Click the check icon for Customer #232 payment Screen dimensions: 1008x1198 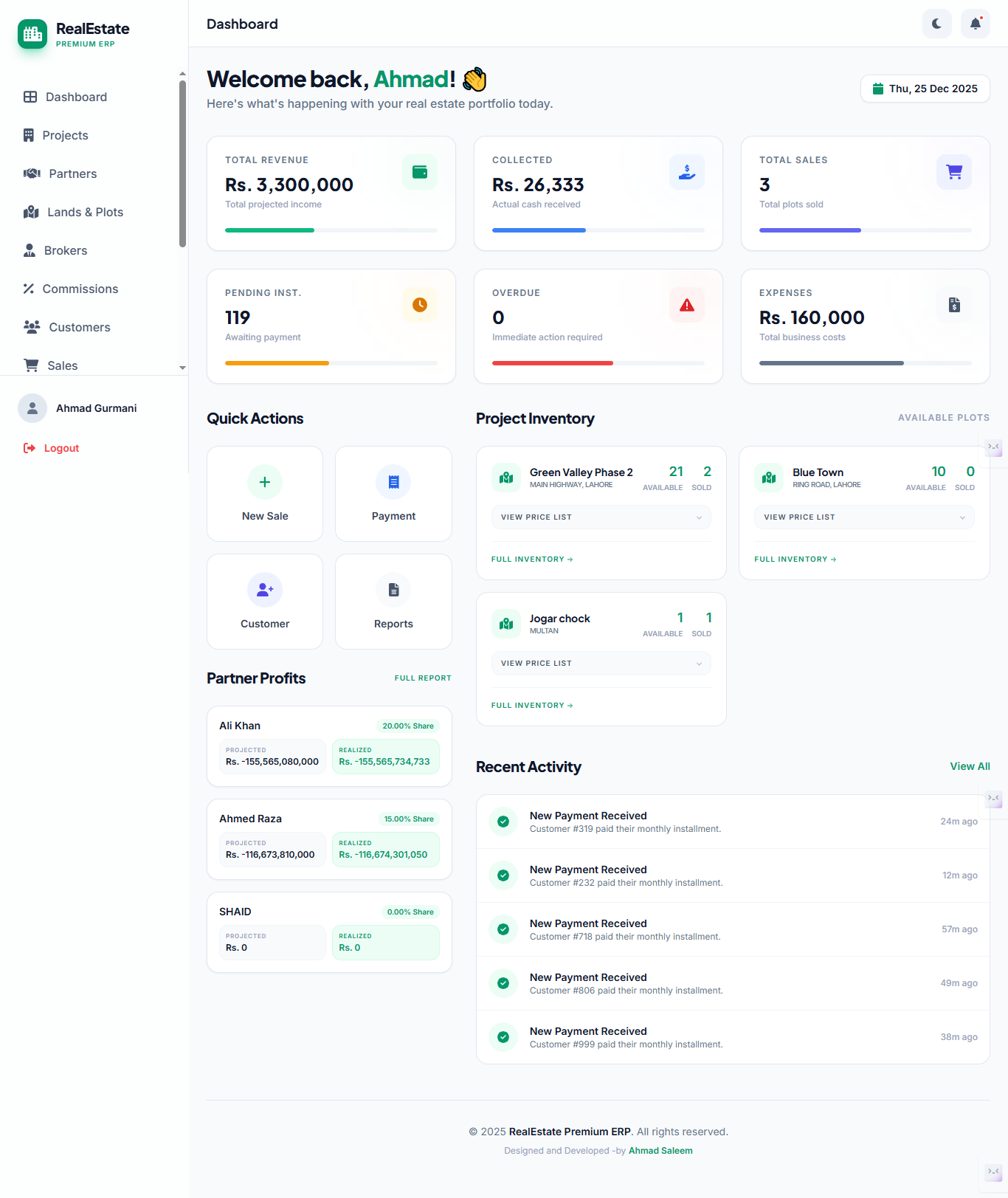[503, 875]
